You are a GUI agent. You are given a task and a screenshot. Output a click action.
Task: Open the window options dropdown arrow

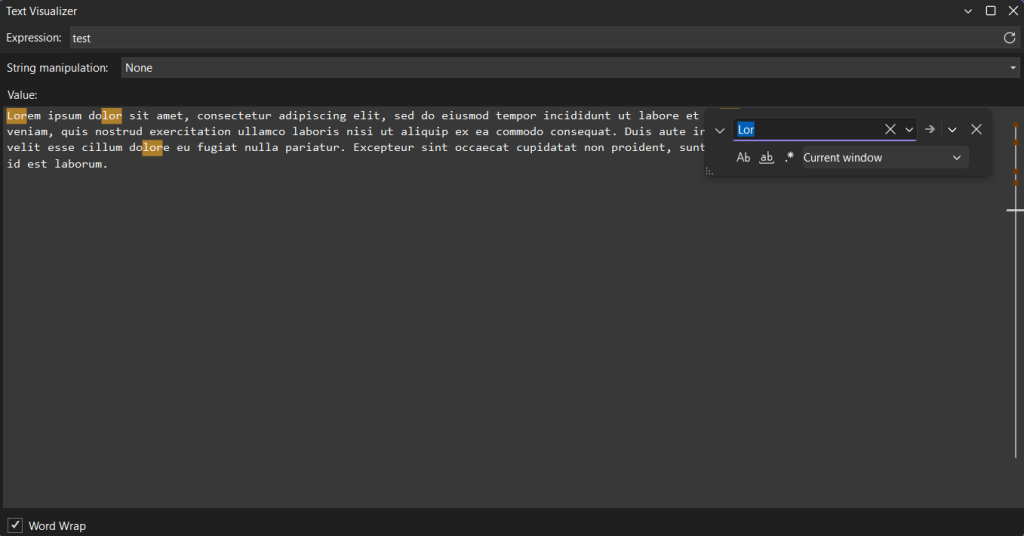[x=968, y=11]
